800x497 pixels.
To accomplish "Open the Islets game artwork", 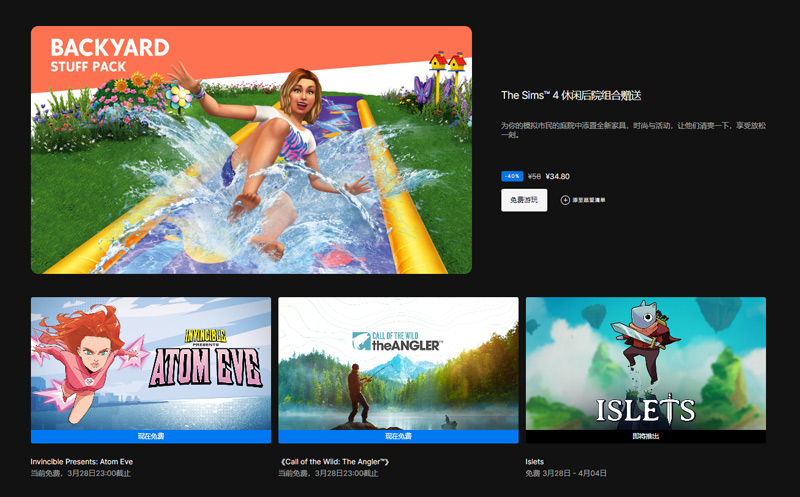I will [x=645, y=363].
